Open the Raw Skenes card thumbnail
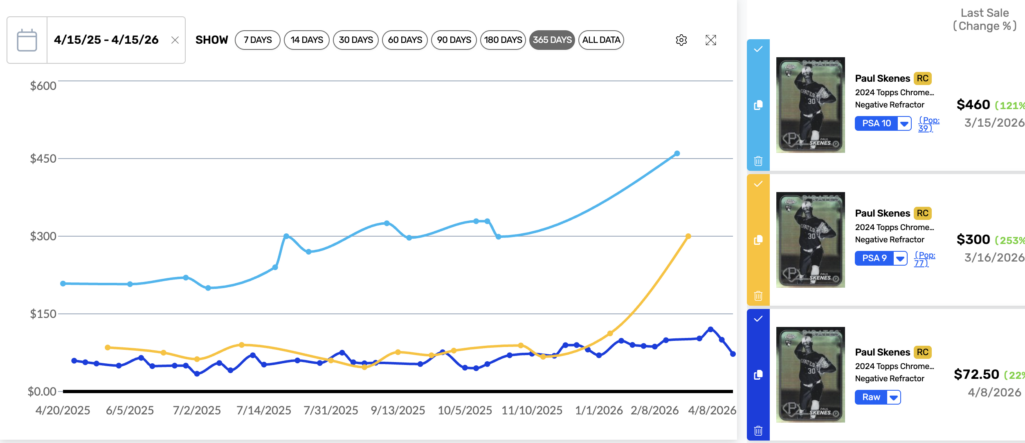The width and height of the screenshot is (1025, 443). click(x=811, y=374)
